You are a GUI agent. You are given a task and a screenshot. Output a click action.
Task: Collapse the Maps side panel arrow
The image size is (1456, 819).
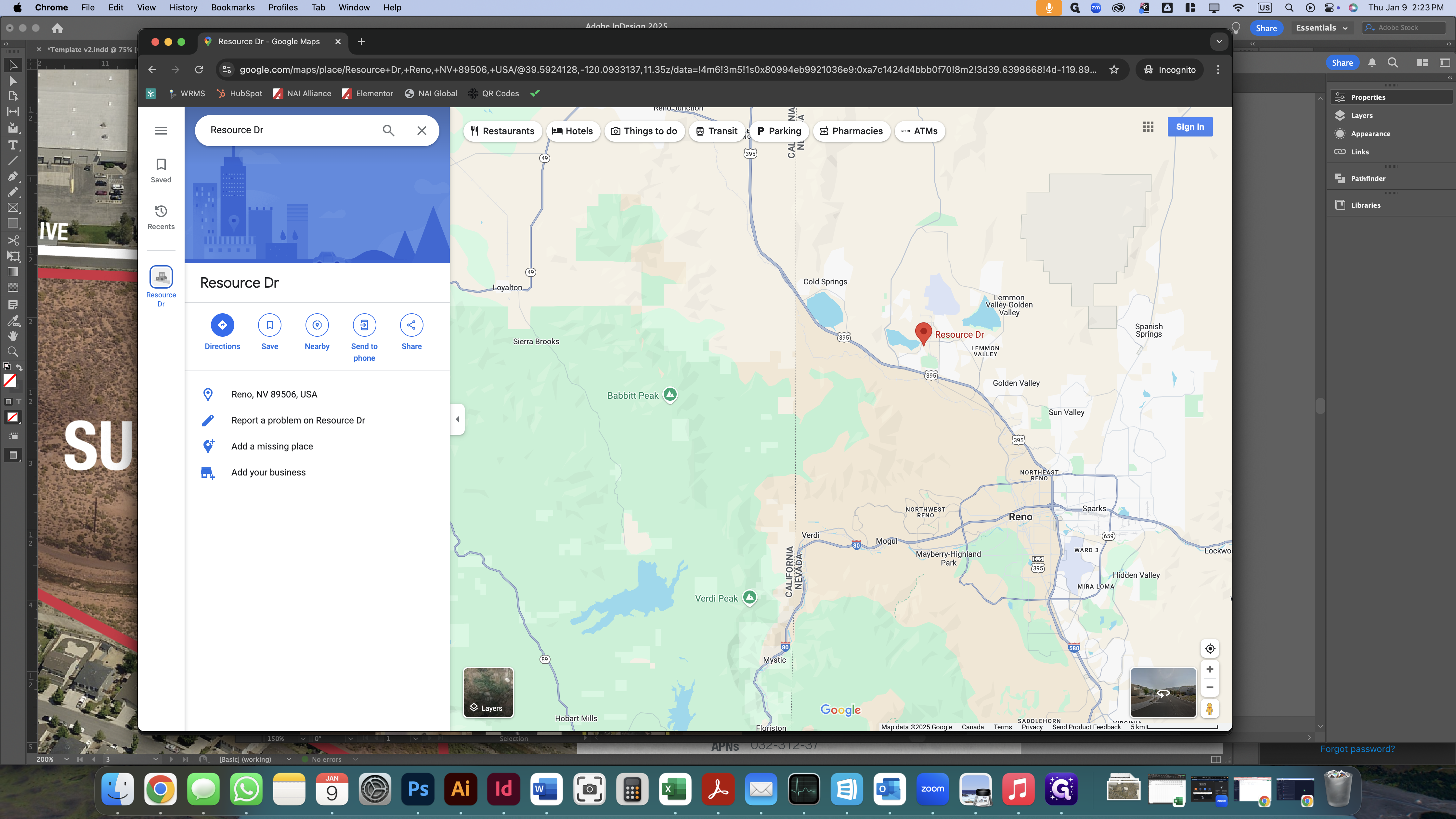457,419
